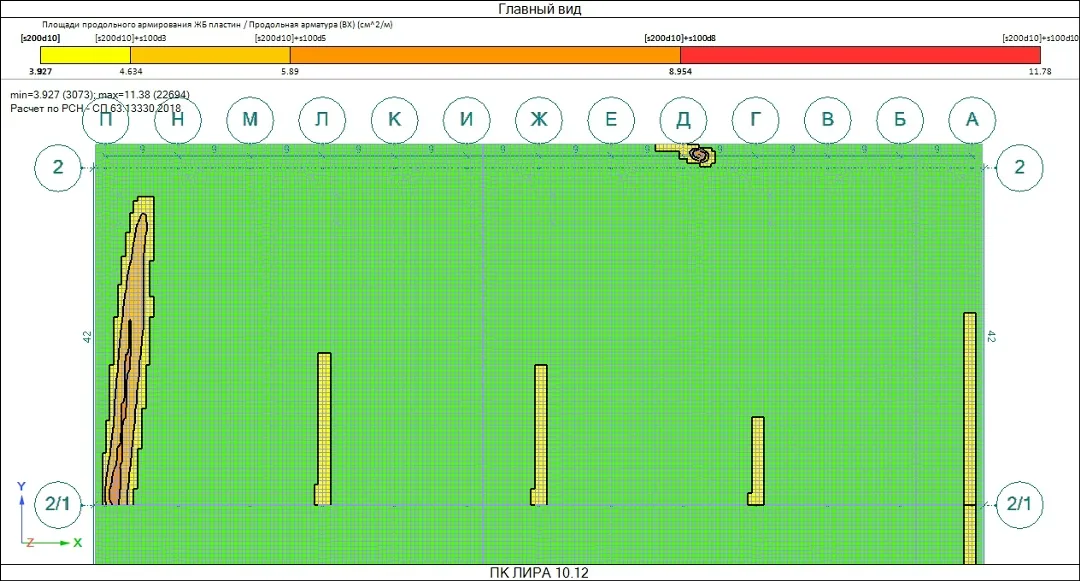Screen dimensions: 1080x581
Task: Select the legend value 3.927
Action: (x=41, y=72)
